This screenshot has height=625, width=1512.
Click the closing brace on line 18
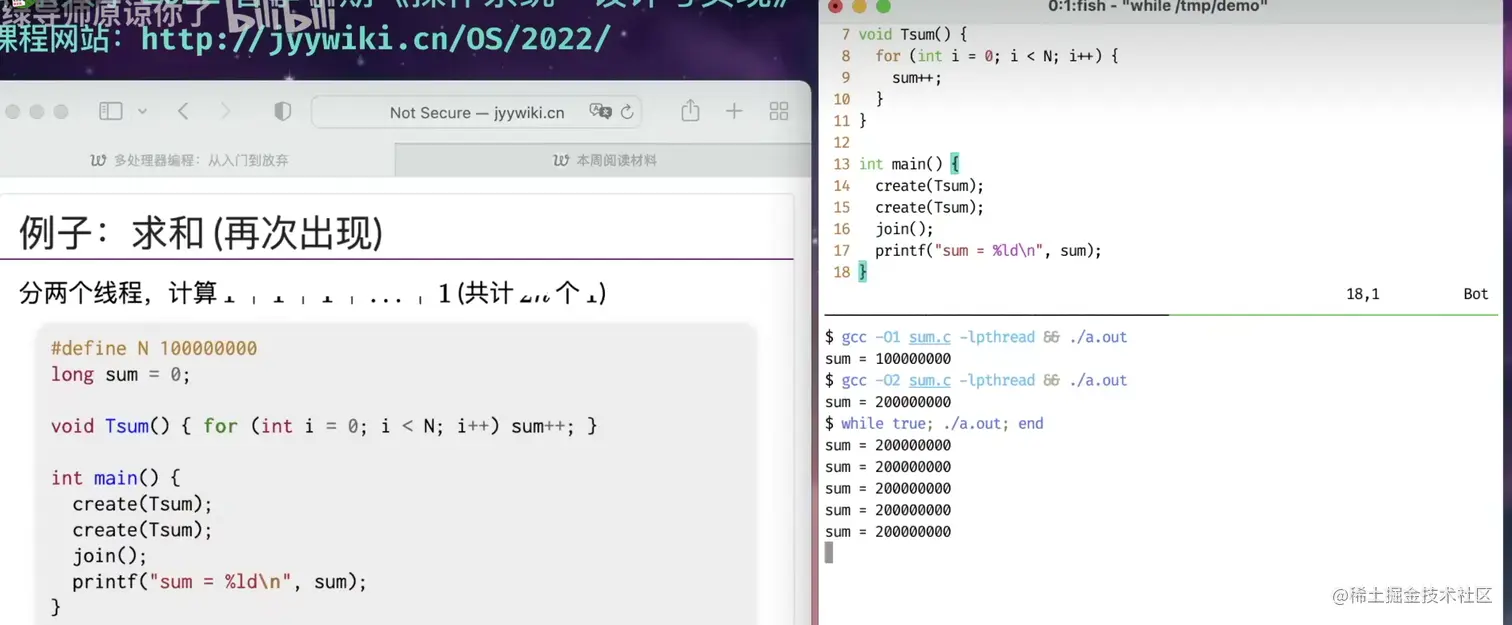click(863, 272)
